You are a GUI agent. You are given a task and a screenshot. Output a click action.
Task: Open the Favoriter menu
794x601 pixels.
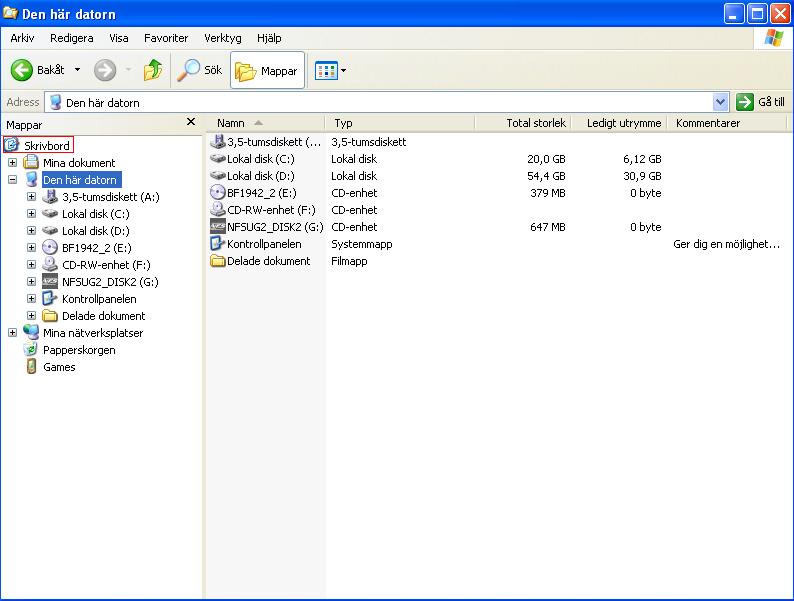(x=166, y=38)
